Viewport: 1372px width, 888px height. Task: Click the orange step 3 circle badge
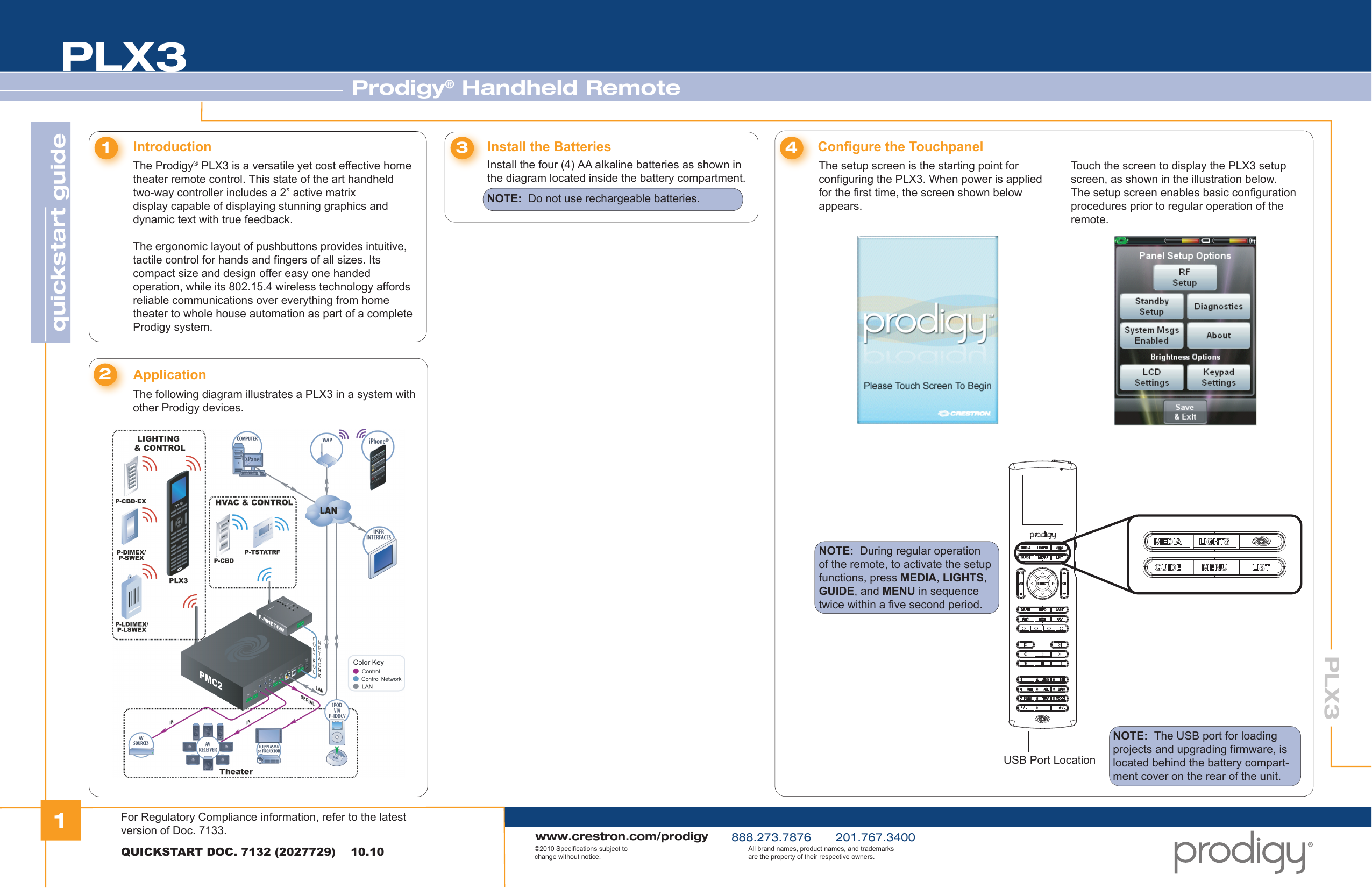[x=462, y=147]
